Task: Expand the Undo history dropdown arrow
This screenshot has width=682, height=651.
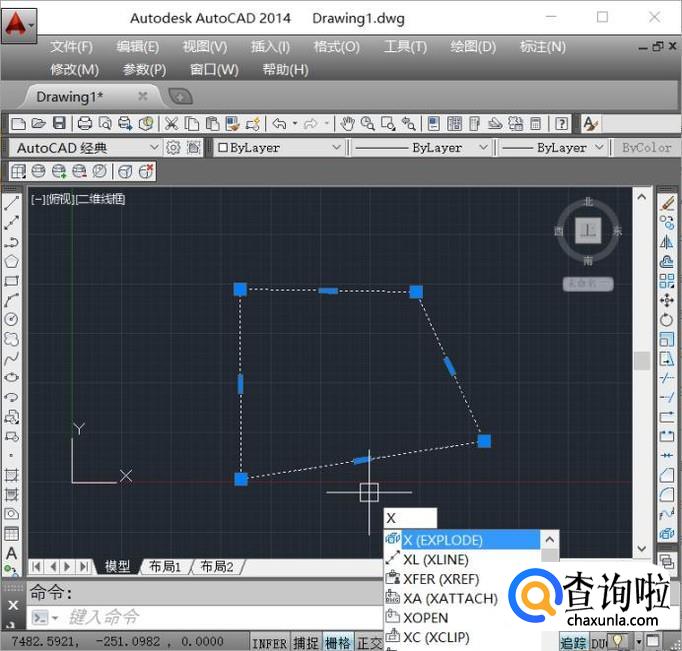Action: (x=294, y=124)
